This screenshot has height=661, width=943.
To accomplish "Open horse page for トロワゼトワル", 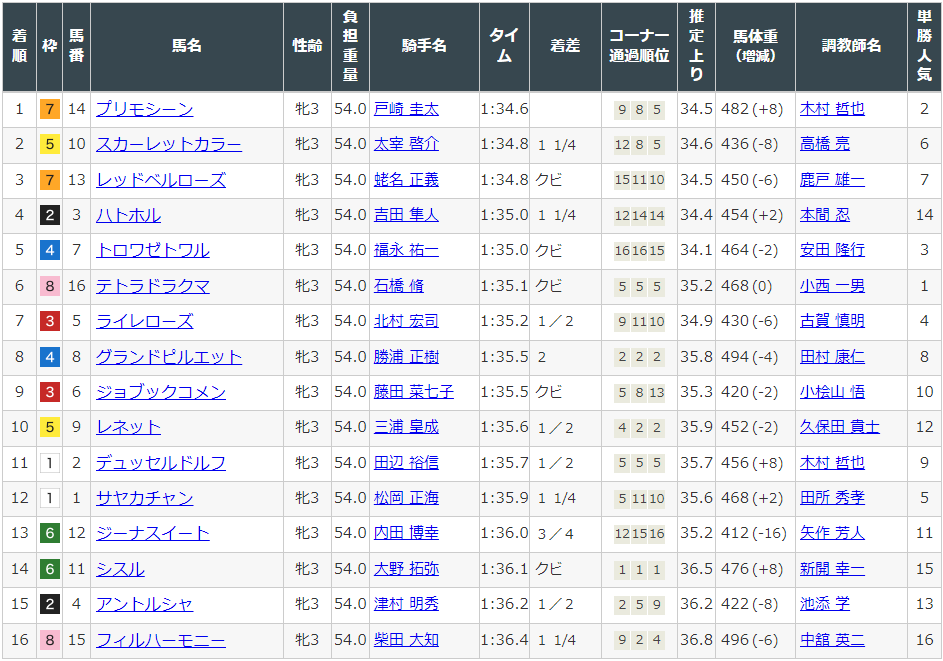I will [153, 250].
